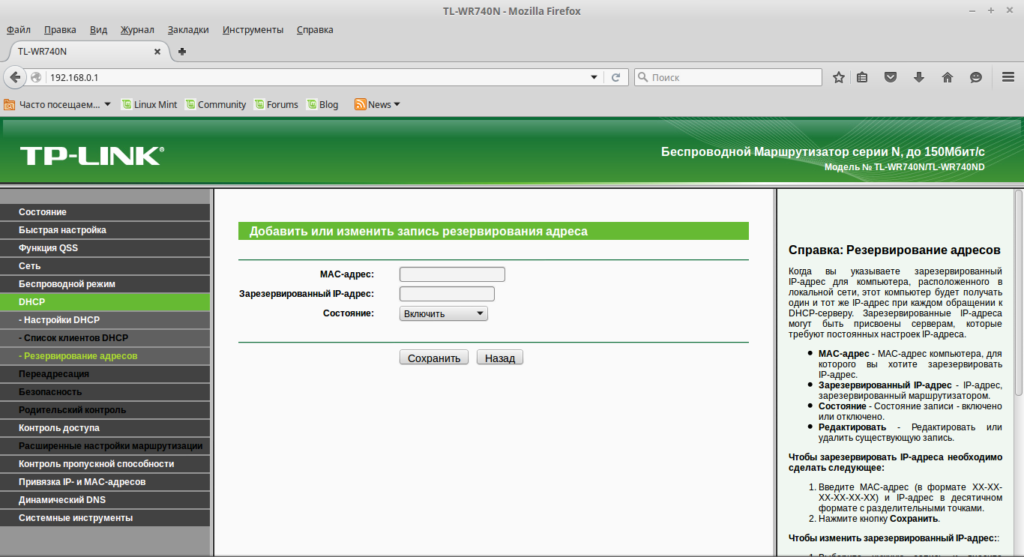Click the browser back arrow button

pos(15,77)
